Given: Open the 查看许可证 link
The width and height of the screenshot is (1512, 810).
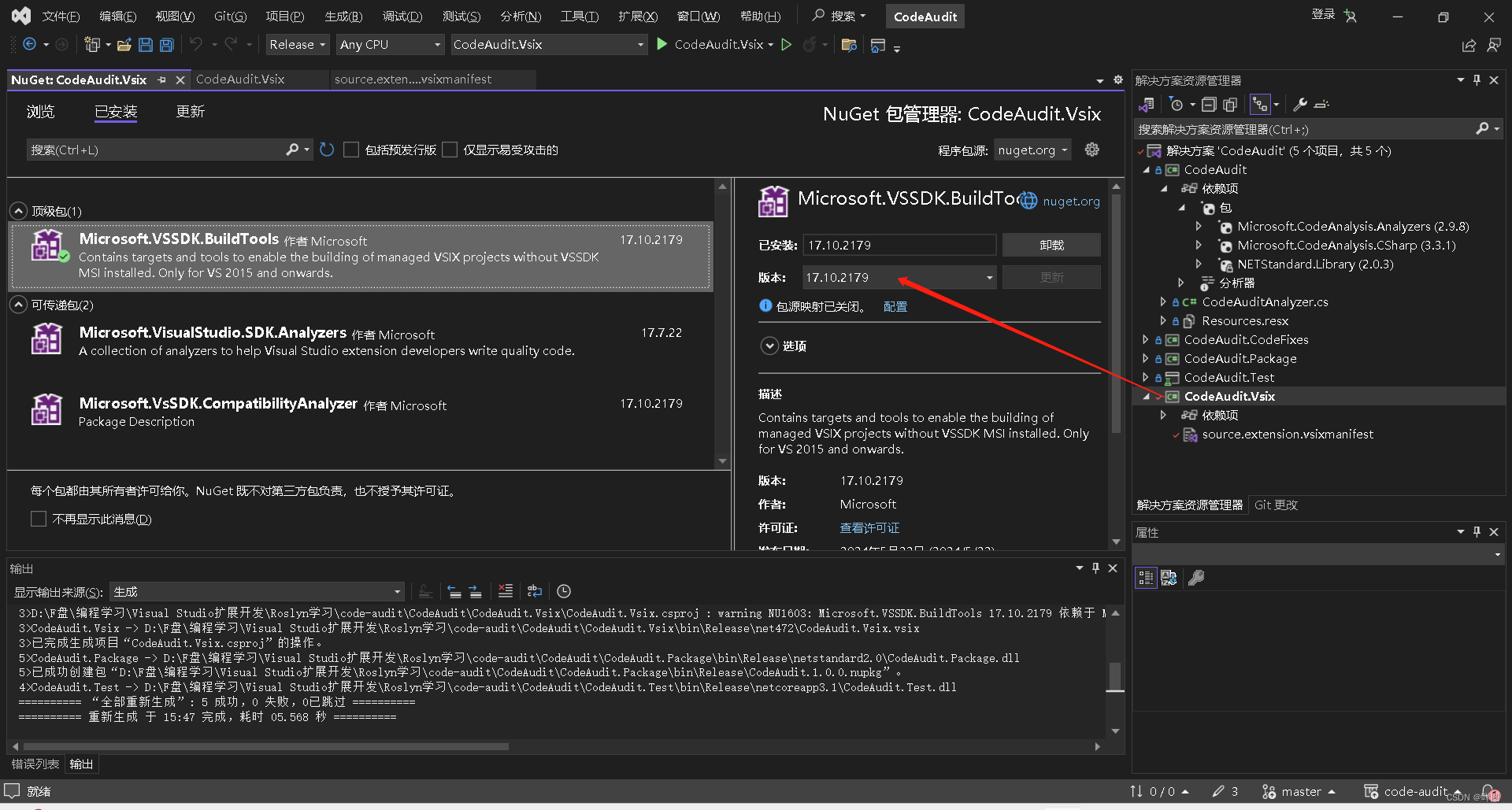Looking at the screenshot, I should point(869,527).
